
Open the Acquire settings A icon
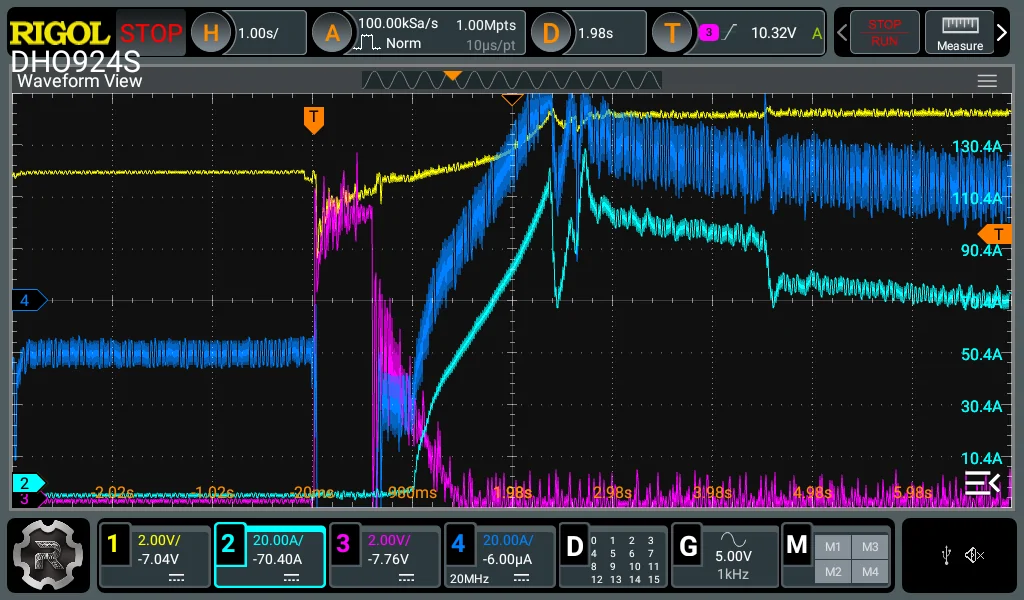(332, 33)
